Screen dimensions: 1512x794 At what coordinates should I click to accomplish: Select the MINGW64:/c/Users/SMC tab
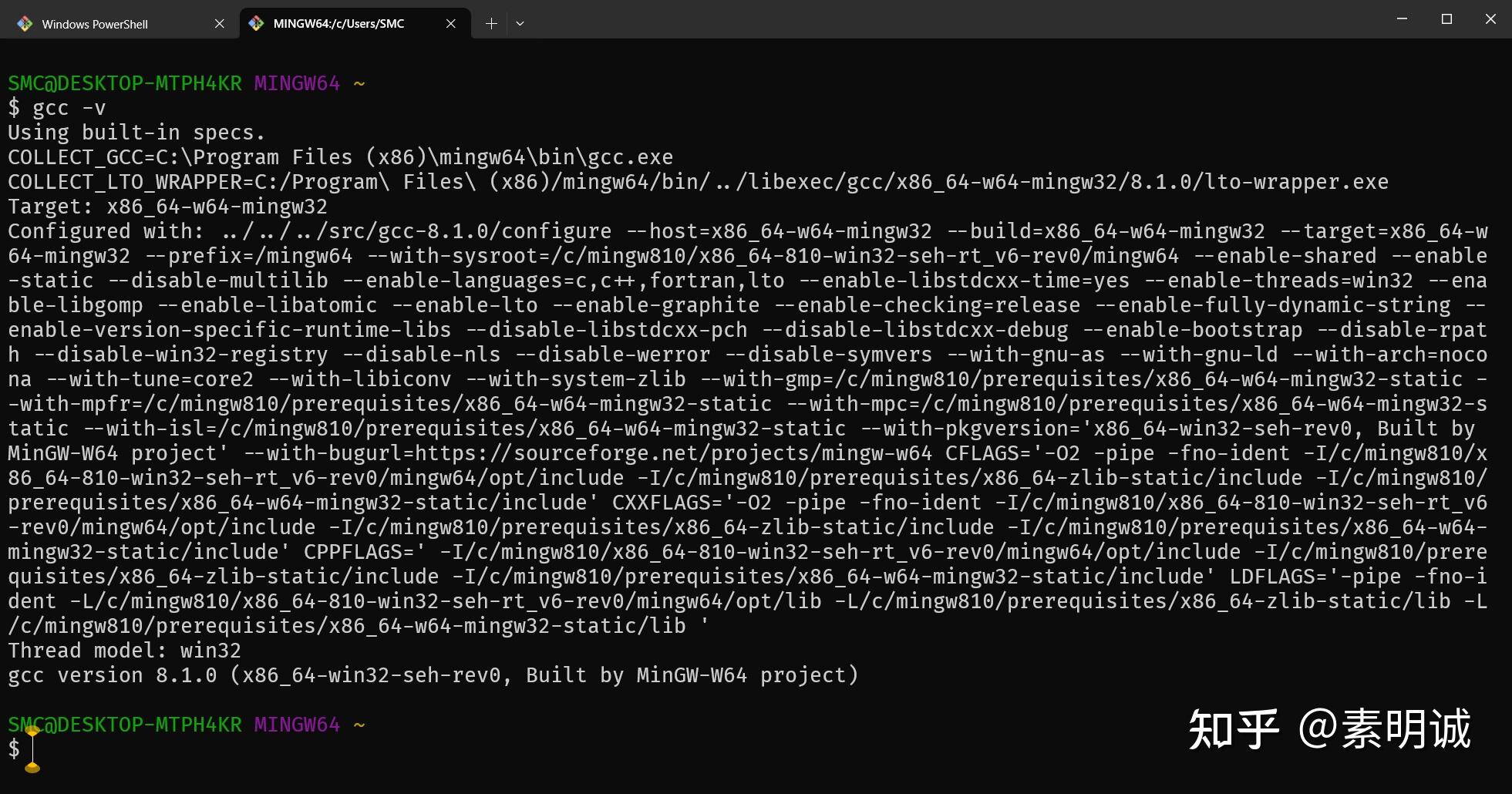click(x=339, y=24)
